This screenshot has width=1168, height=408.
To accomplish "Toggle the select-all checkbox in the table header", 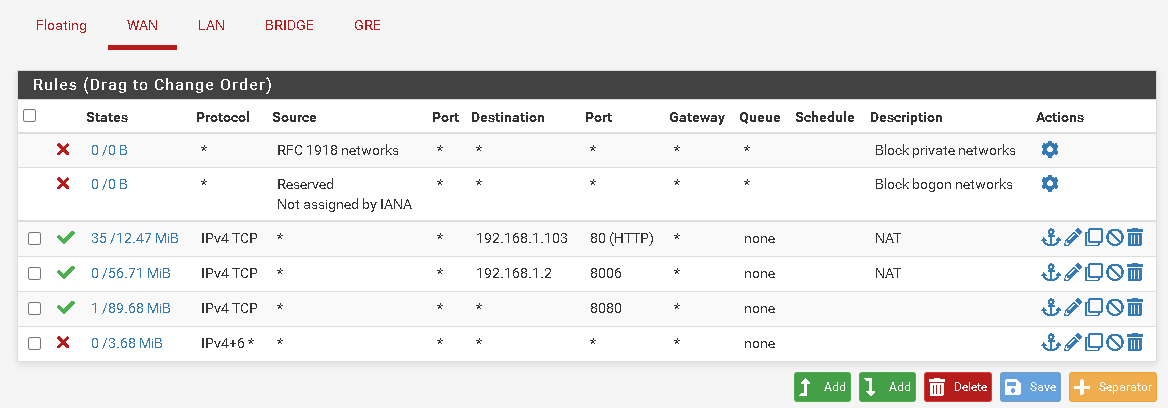I will tap(30, 115).
